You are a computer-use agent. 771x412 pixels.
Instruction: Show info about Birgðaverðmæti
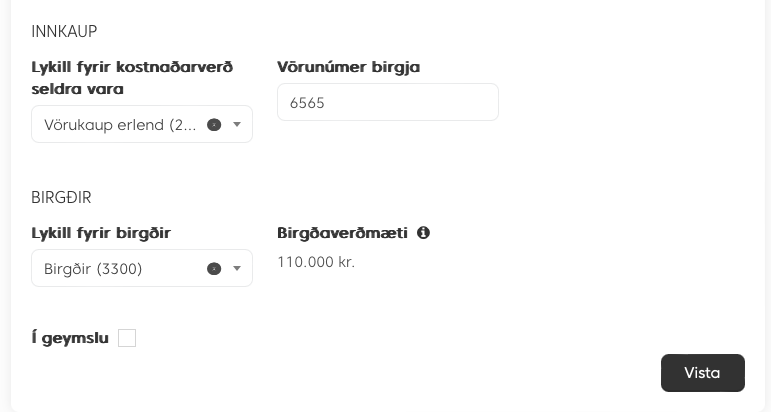point(423,233)
